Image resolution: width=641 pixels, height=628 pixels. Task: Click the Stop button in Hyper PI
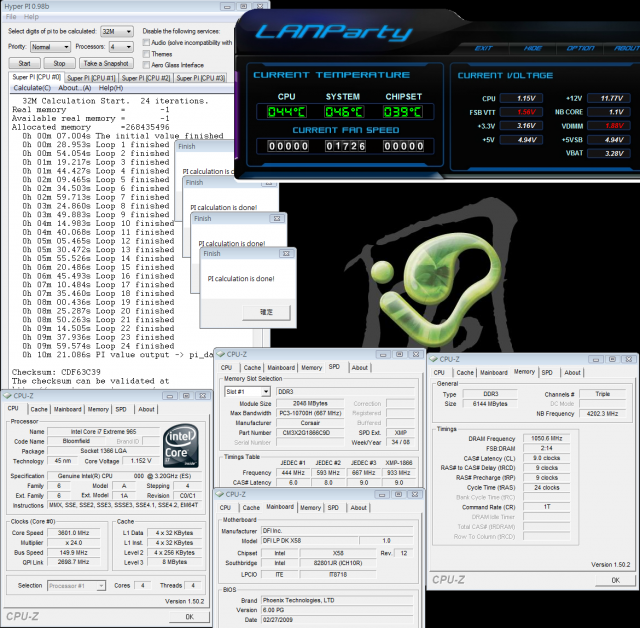(x=59, y=63)
